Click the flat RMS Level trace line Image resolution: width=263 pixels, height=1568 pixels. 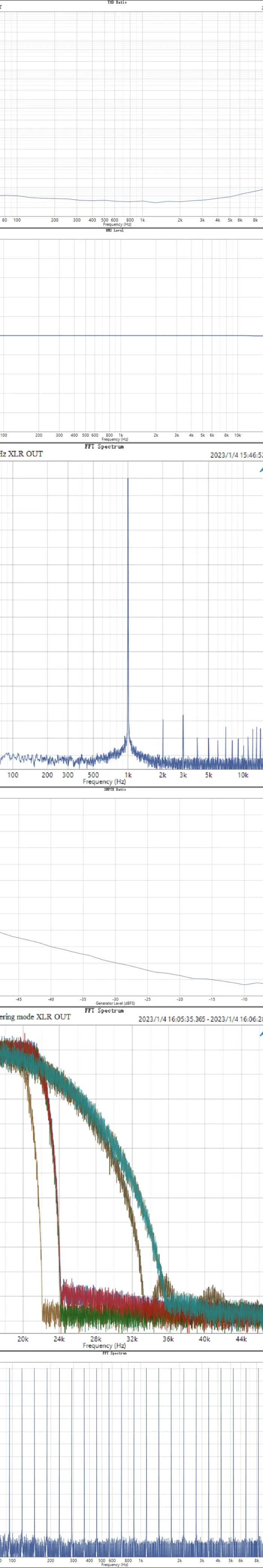[122, 335]
